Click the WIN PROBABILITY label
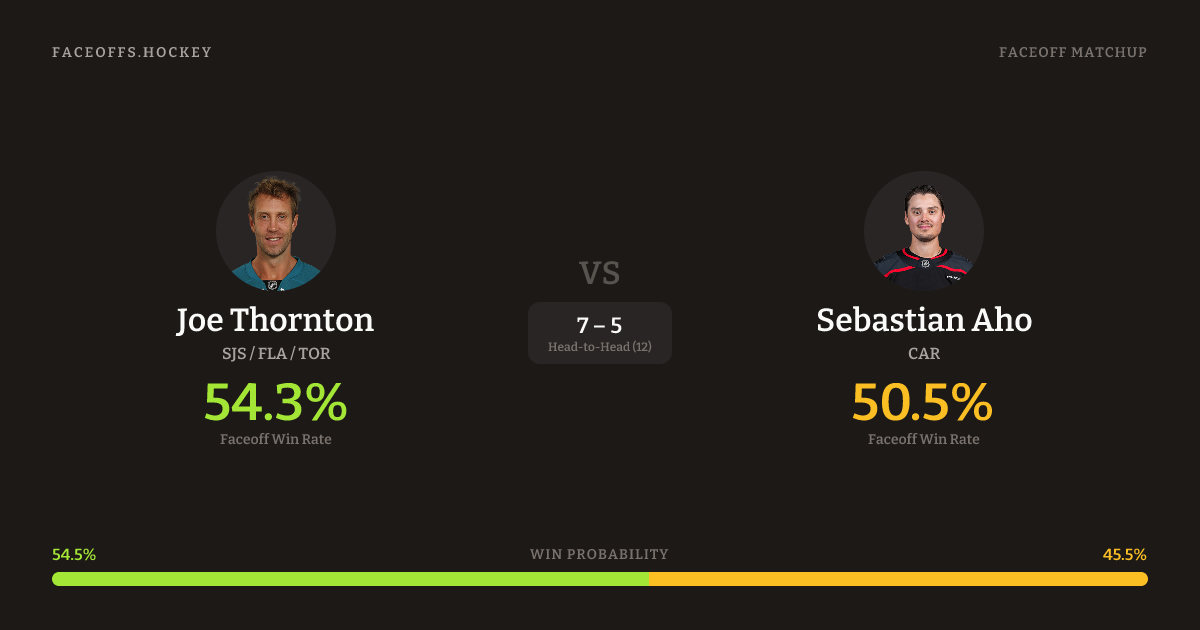1200x630 pixels. [599, 555]
